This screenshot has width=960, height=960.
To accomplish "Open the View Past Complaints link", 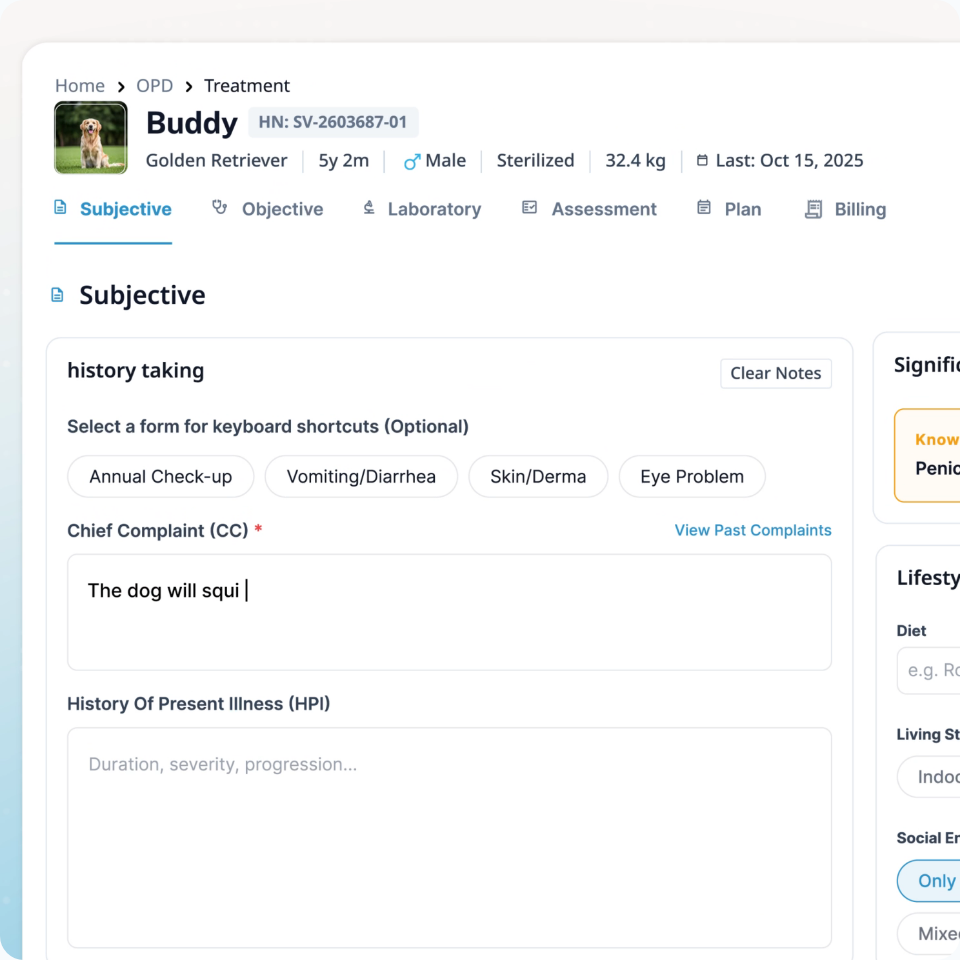I will click(x=752, y=530).
